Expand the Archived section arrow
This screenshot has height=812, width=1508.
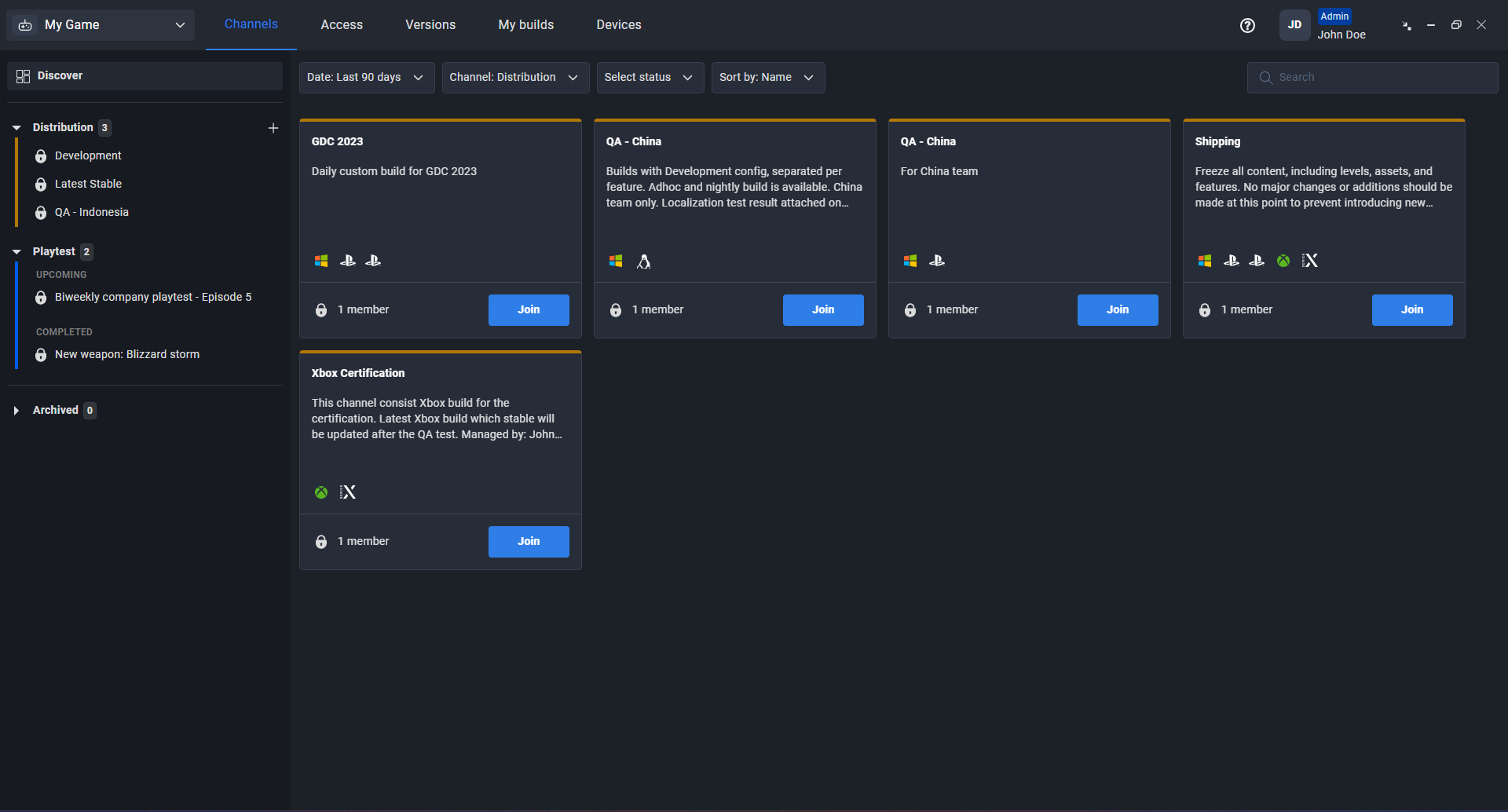coord(16,411)
